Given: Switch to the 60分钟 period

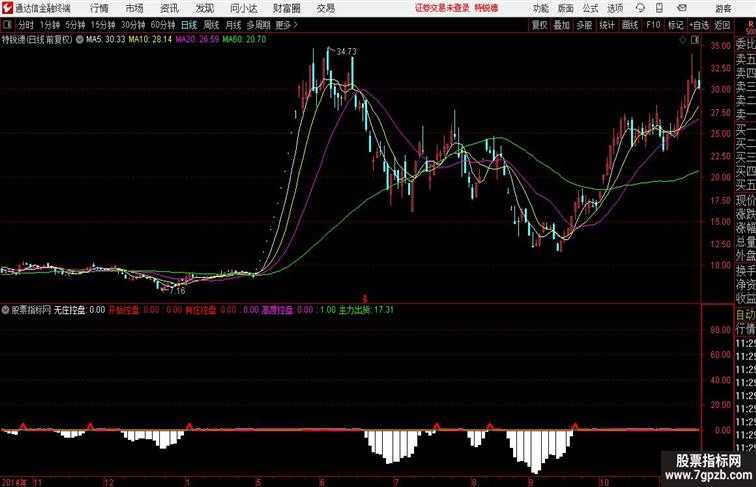Looking at the screenshot, I should click(163, 25).
